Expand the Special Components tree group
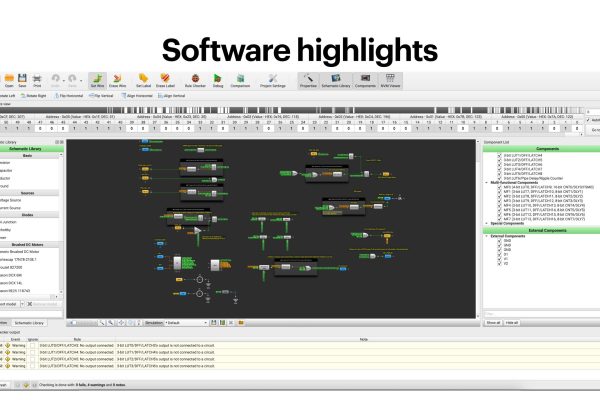The height and width of the screenshot is (400, 600). 487,224
